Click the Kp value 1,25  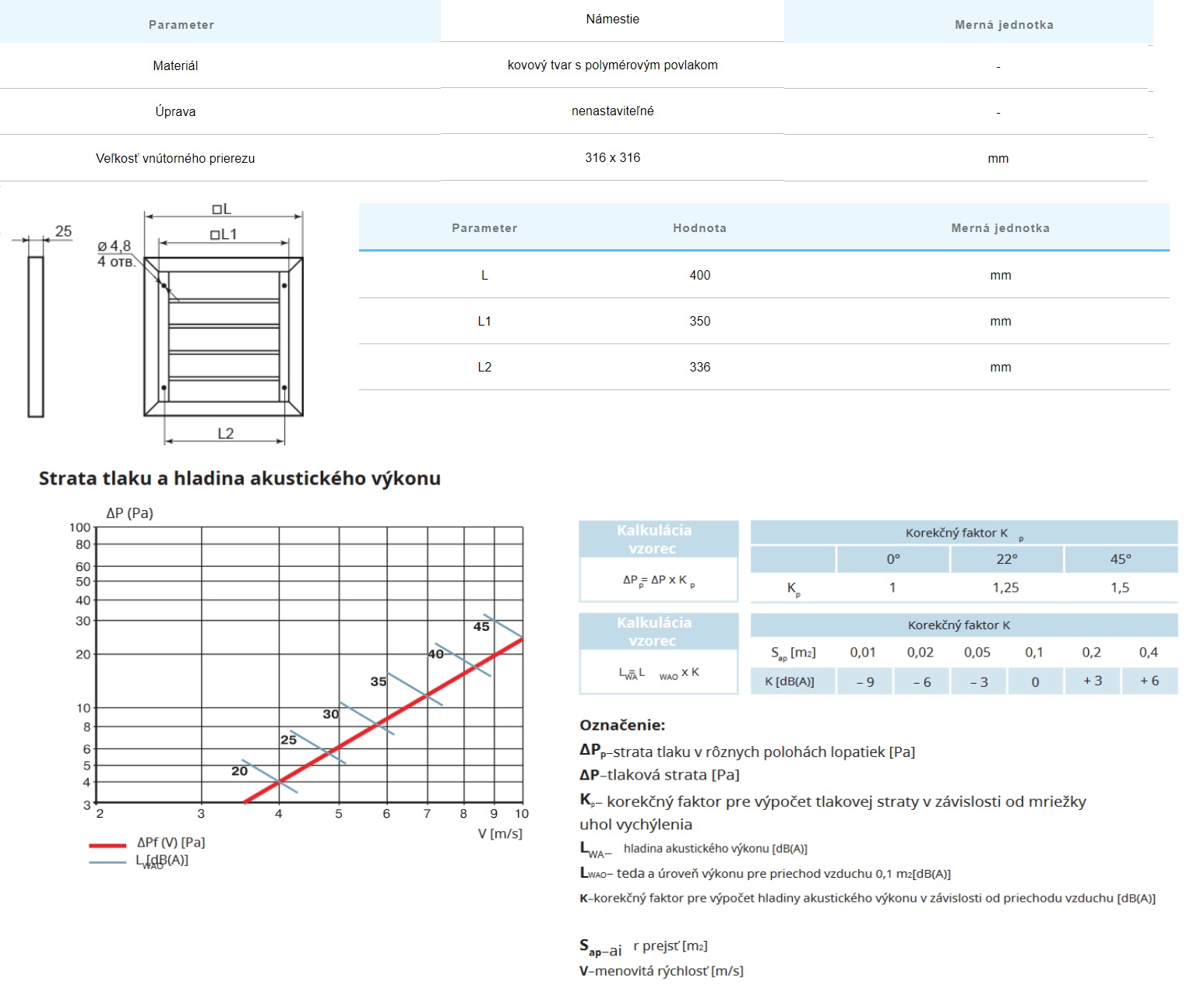click(1005, 588)
